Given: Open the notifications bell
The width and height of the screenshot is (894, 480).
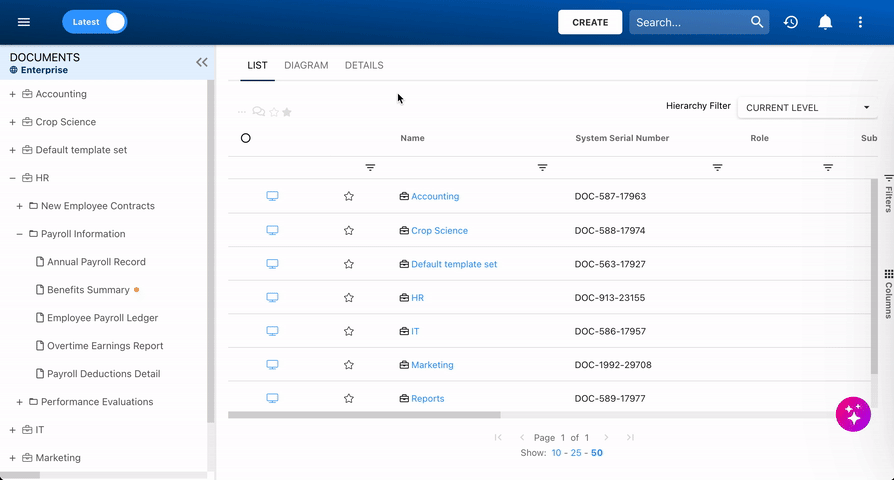Looking at the screenshot, I should [x=825, y=22].
